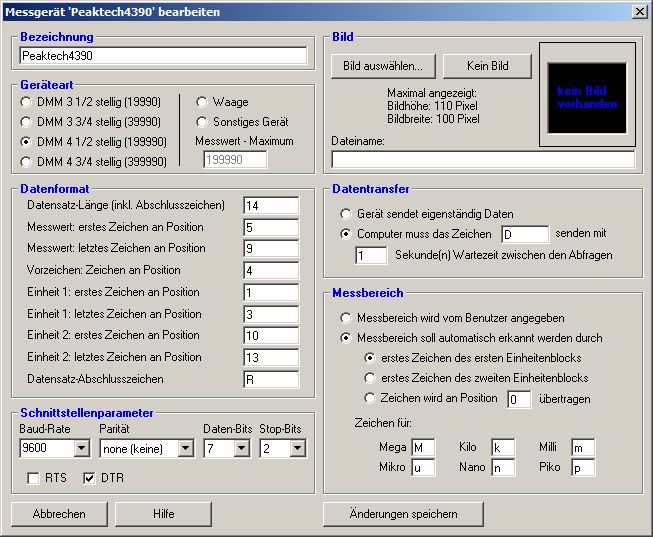Viewport: 653px width, 537px height.
Task: Edit 'Einheit 2: letztes Zeichen' field
Action: [x=271, y=357]
